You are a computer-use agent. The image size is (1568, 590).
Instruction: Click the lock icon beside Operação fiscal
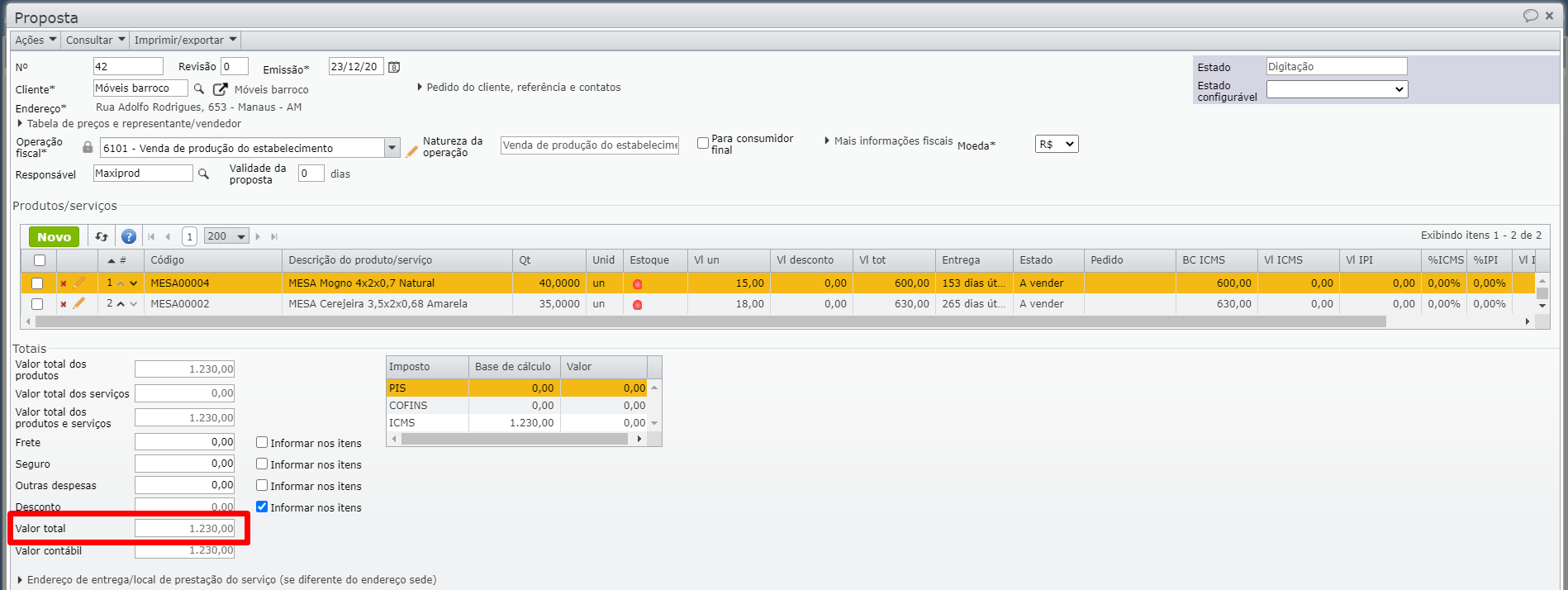88,147
